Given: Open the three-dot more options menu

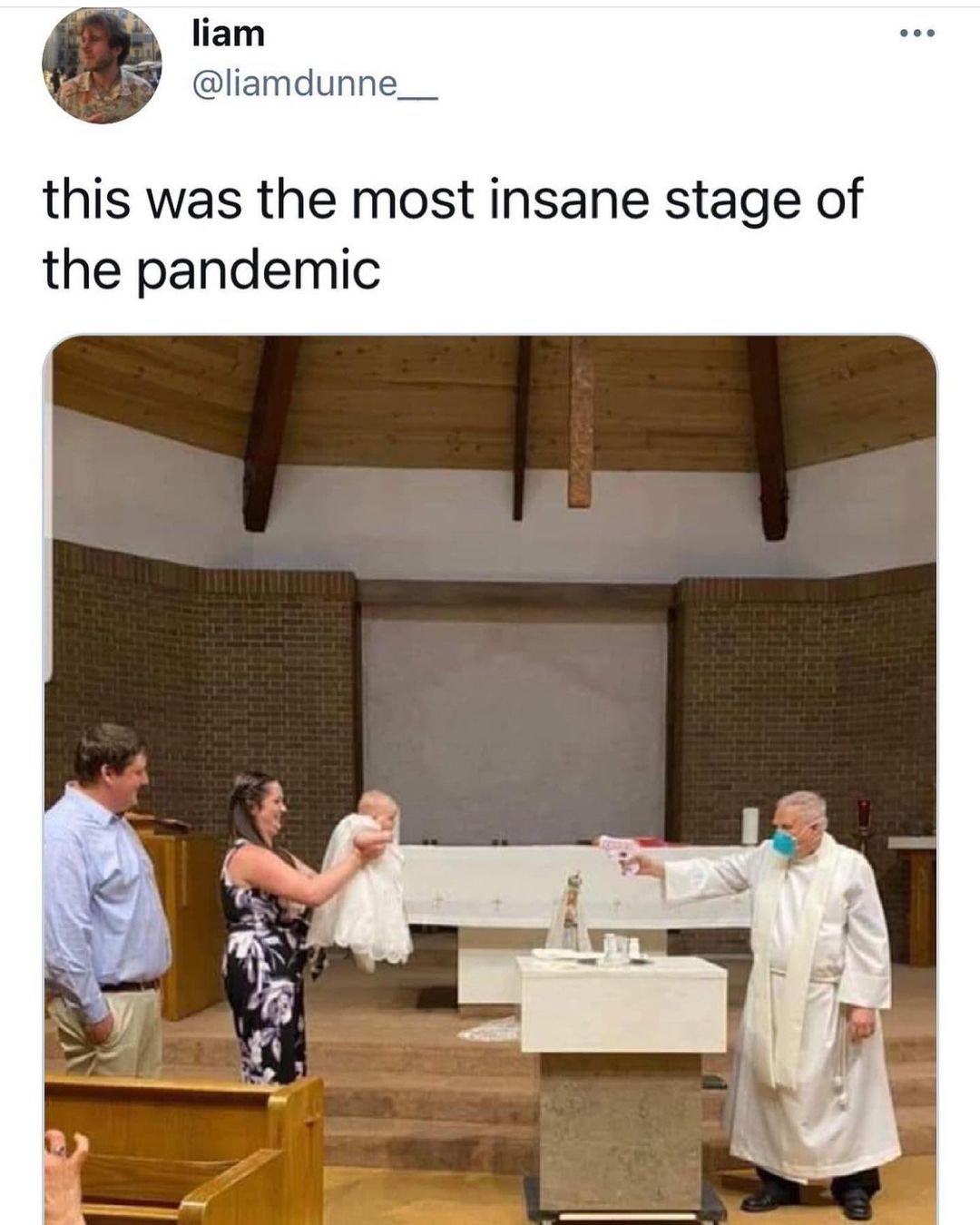Looking at the screenshot, I should [916, 34].
